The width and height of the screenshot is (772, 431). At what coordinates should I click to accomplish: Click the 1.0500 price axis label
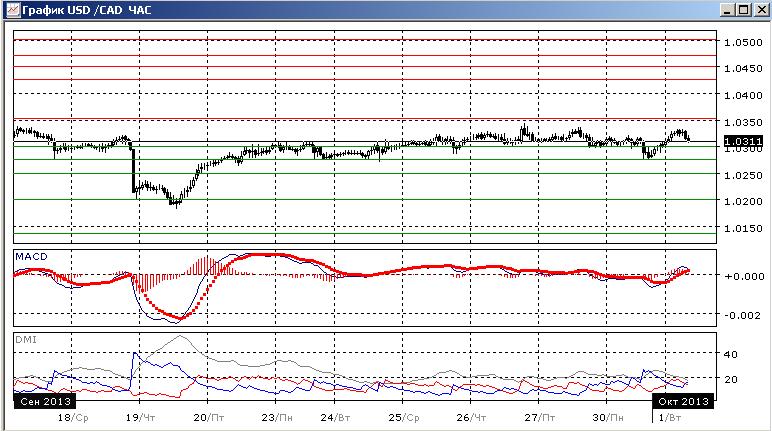click(743, 42)
